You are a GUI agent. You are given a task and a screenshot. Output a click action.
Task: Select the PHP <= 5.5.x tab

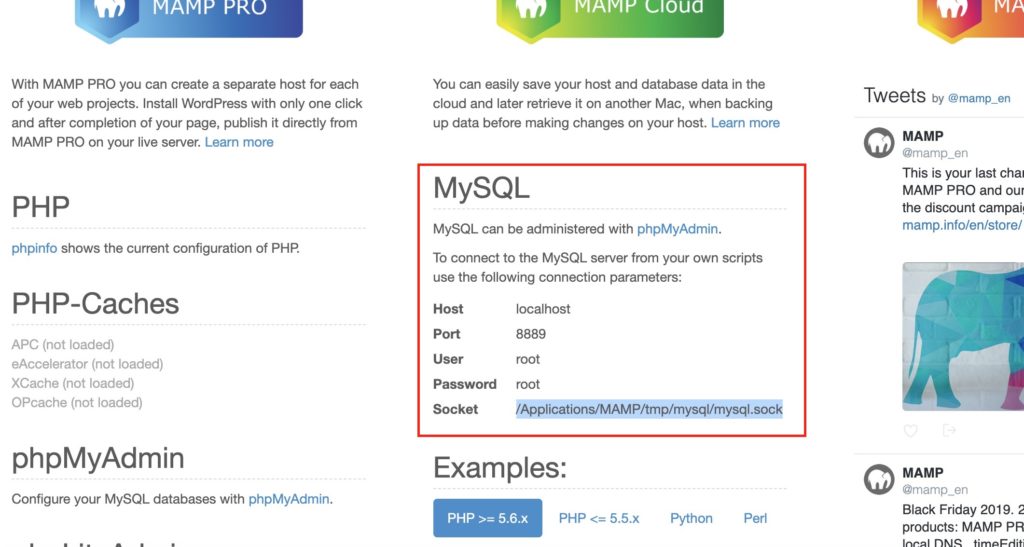click(x=599, y=518)
